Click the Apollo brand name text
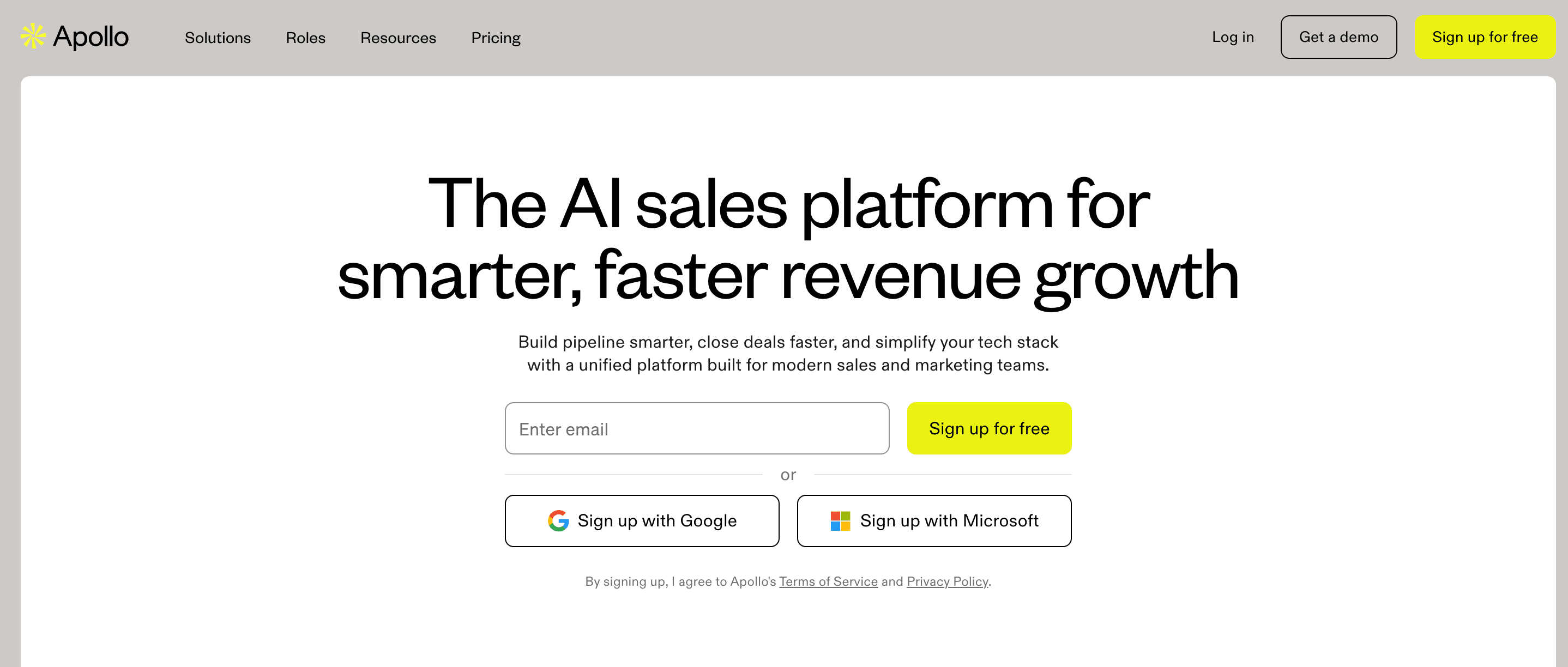 click(91, 37)
